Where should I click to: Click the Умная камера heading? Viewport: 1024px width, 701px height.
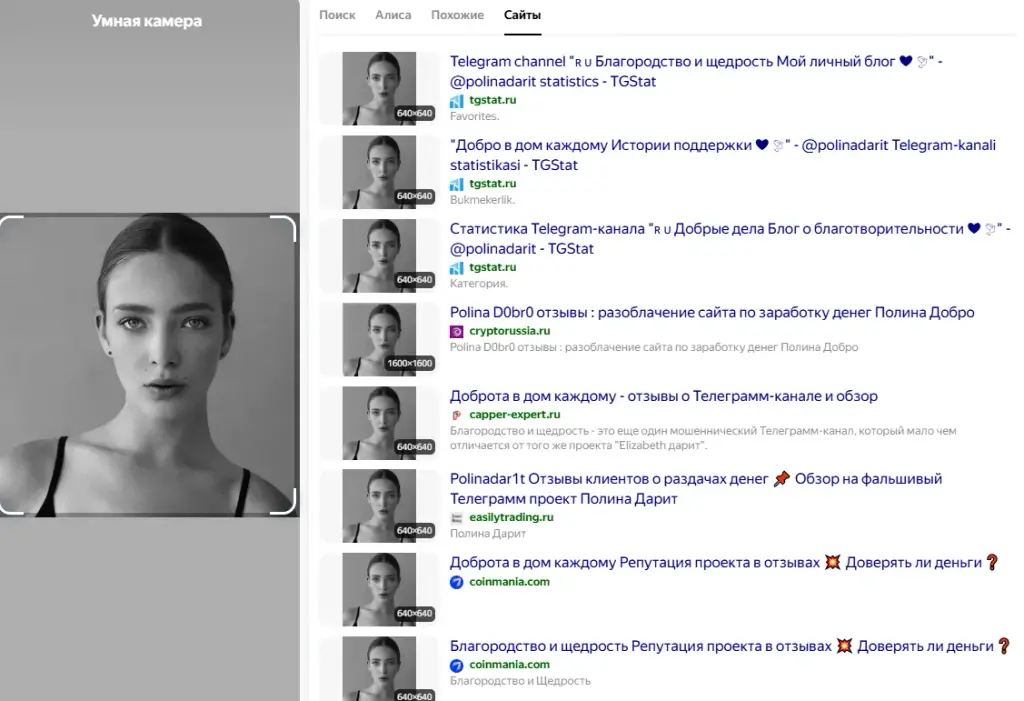coord(147,21)
